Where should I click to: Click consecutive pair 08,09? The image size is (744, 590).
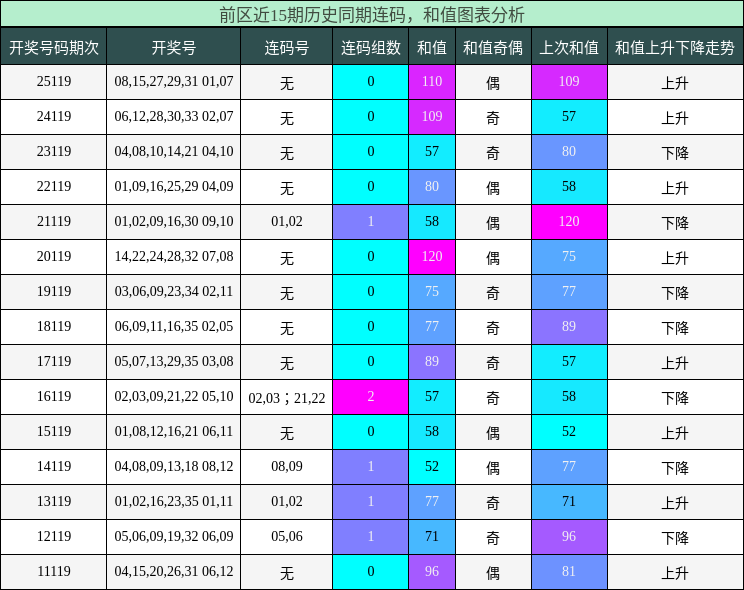point(287,467)
